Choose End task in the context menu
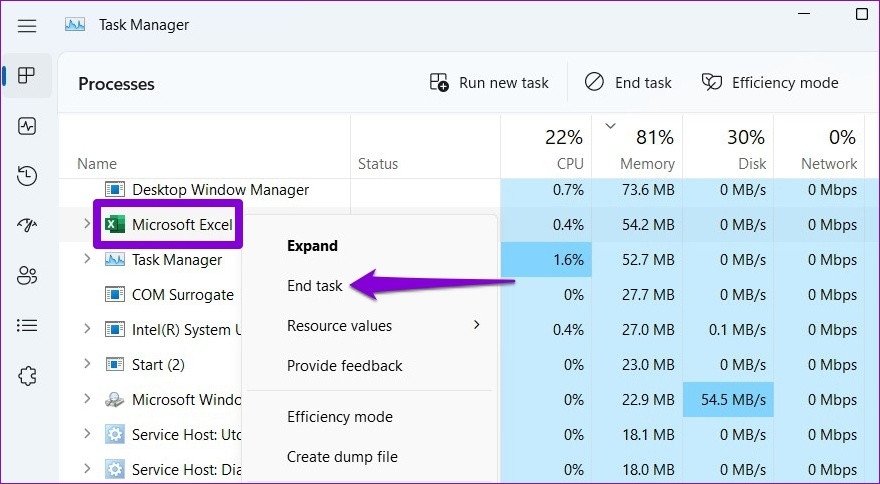 [x=315, y=286]
